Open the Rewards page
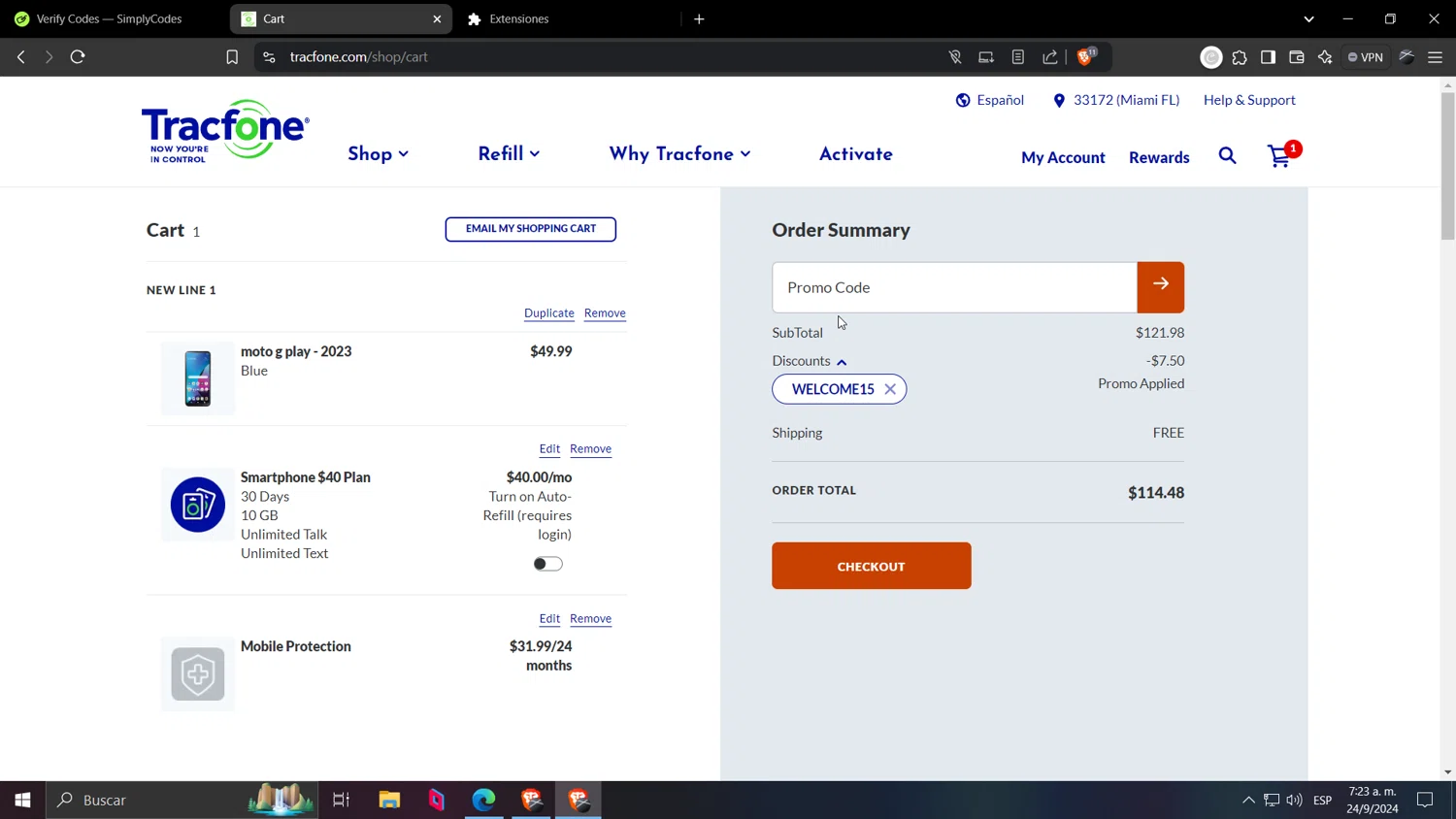 coord(1159,157)
